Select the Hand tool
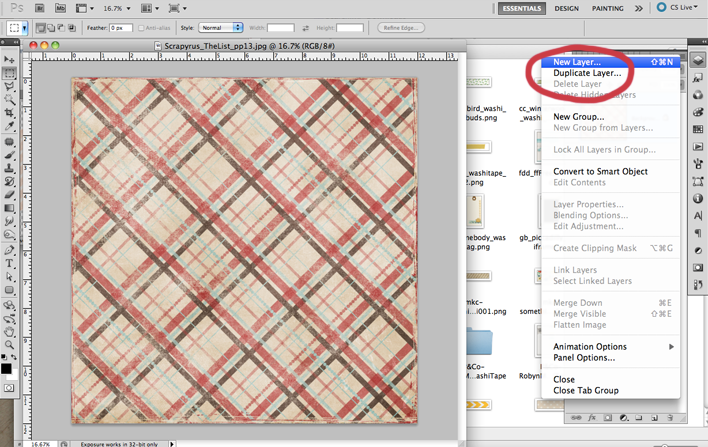Viewport: 708px width, 447px height. coord(9,332)
